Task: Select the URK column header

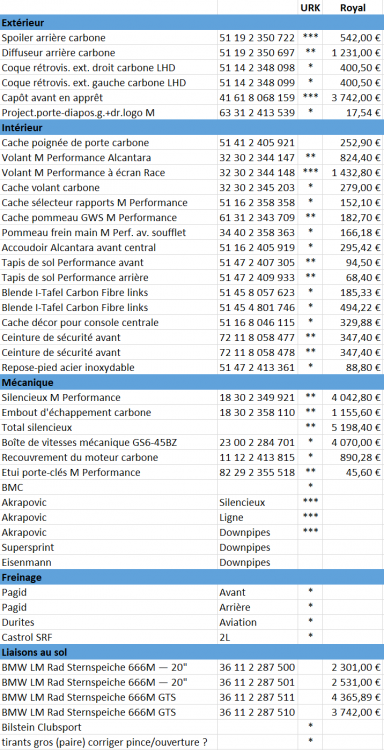Action: click(x=310, y=8)
